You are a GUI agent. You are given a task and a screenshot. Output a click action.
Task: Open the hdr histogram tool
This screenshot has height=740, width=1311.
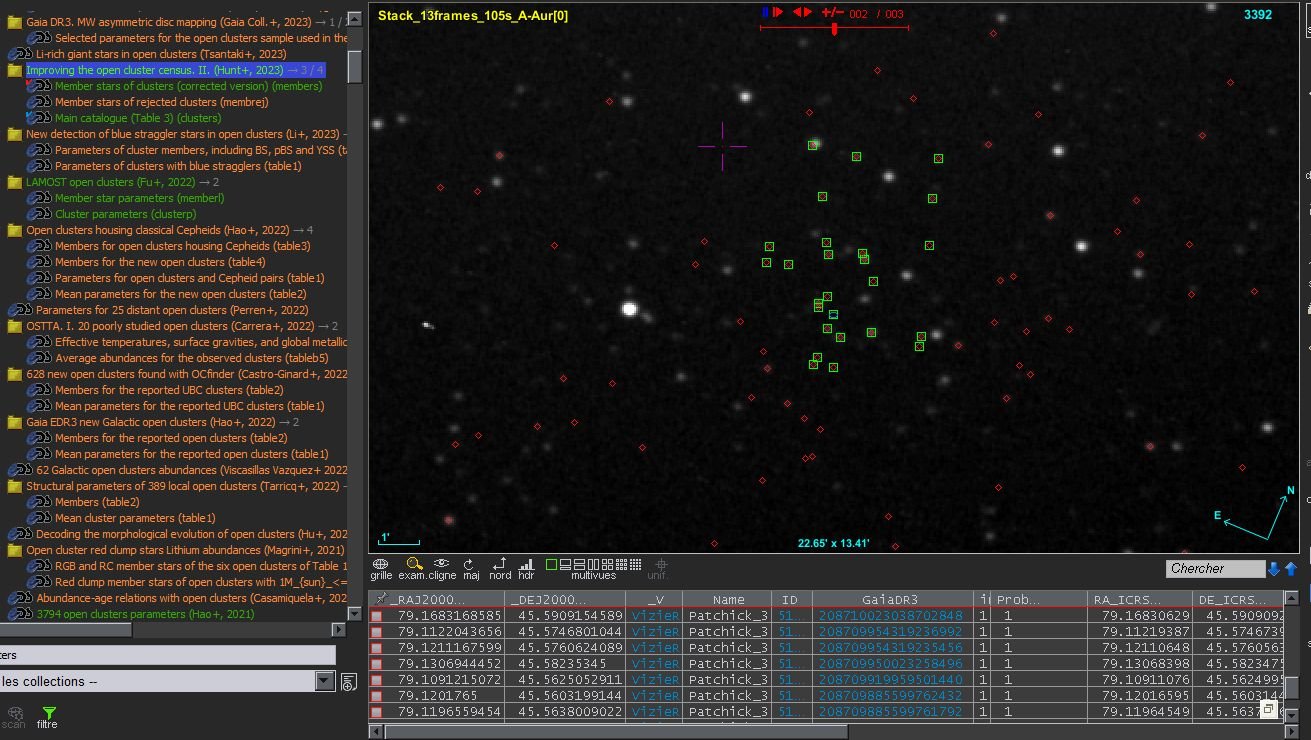pyautogui.click(x=527, y=565)
